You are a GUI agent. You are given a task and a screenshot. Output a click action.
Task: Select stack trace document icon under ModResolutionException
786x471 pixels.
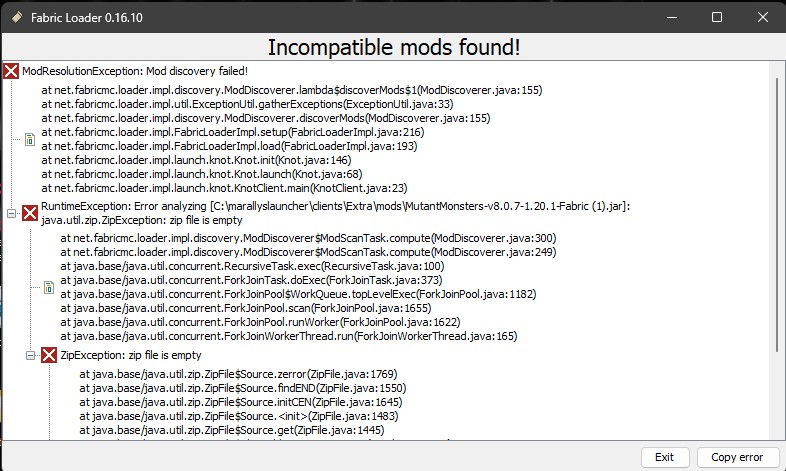click(x=30, y=139)
